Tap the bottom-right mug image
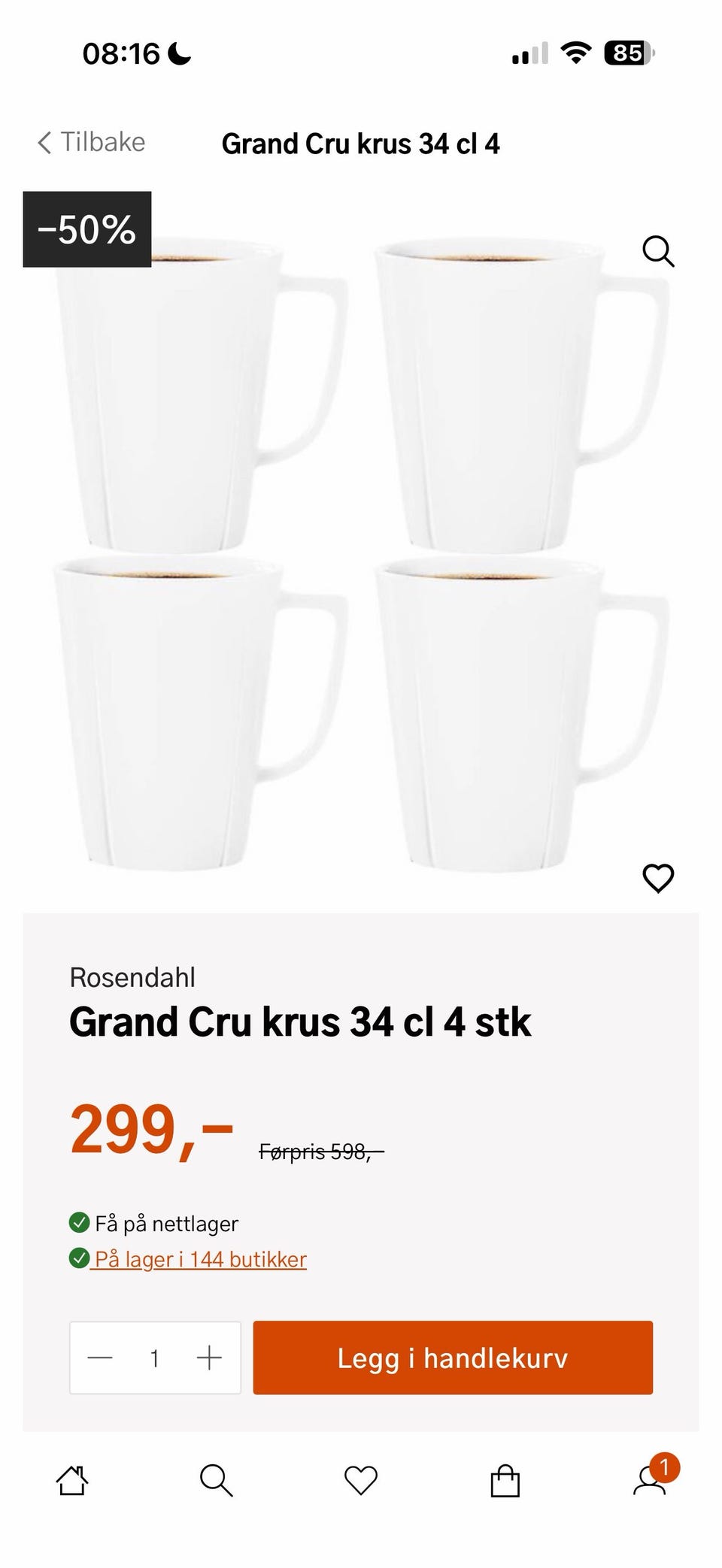 coord(522,716)
